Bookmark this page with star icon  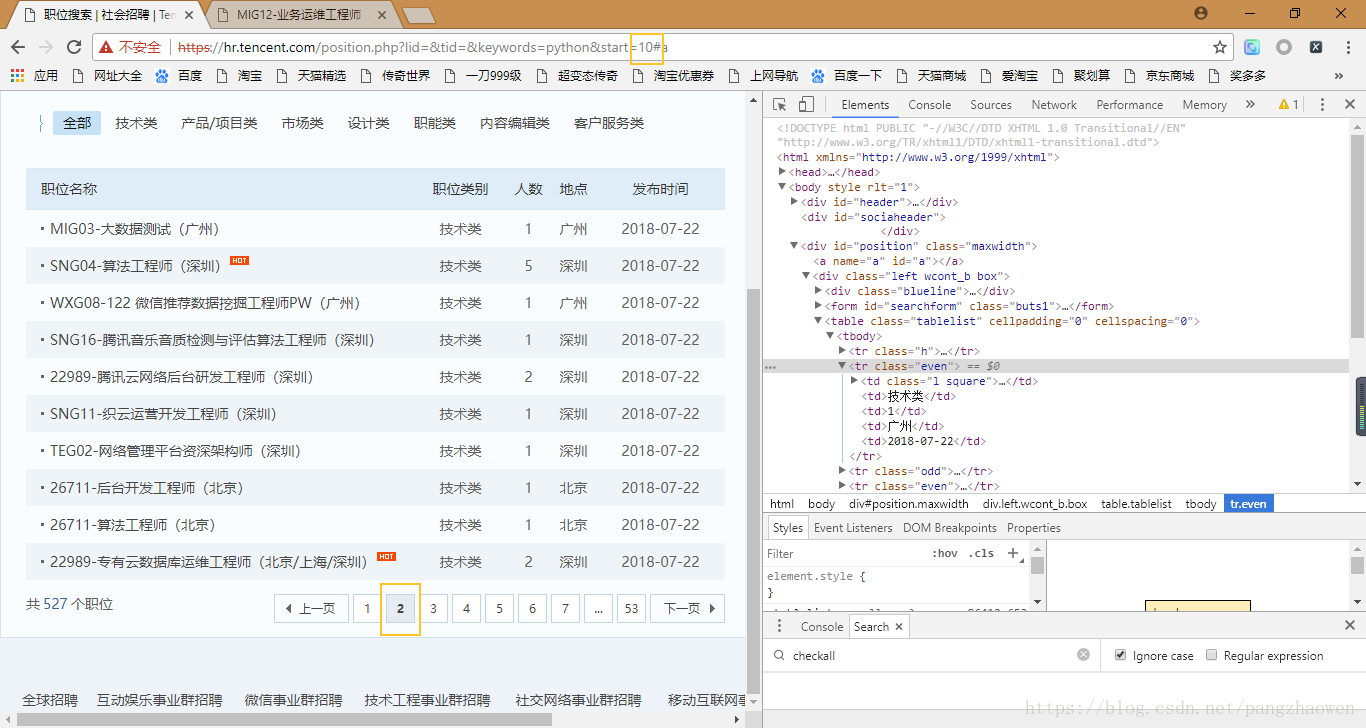[1220, 47]
